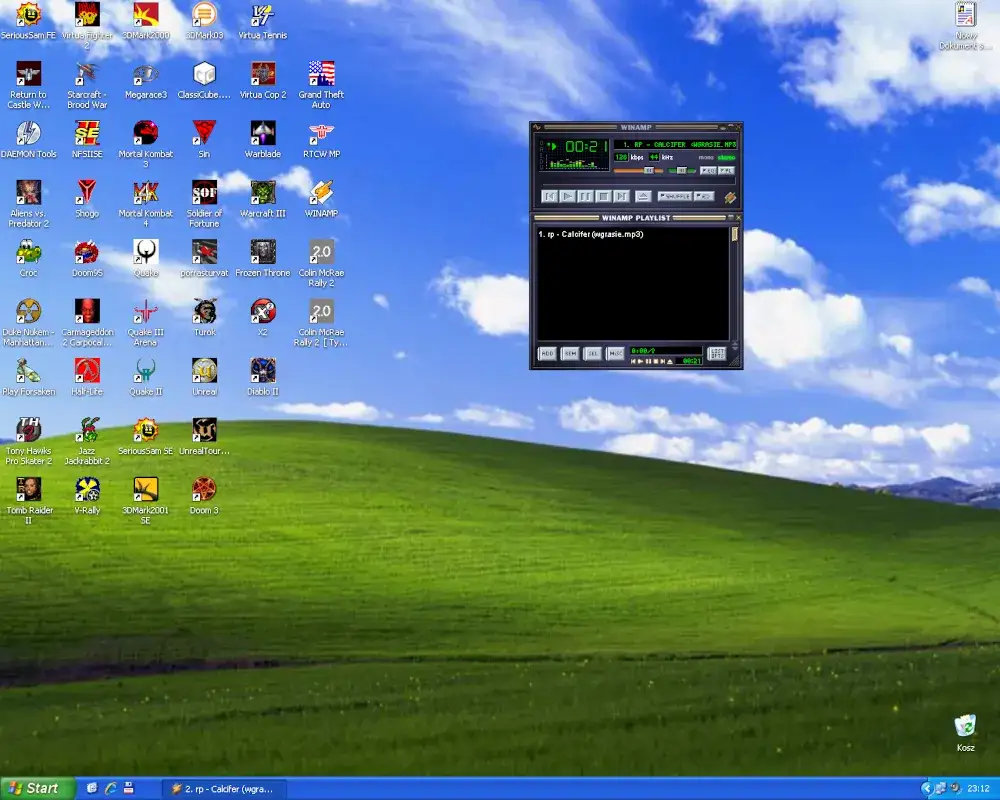Toggle the Winamp playlist (PL) window

pos(726,171)
